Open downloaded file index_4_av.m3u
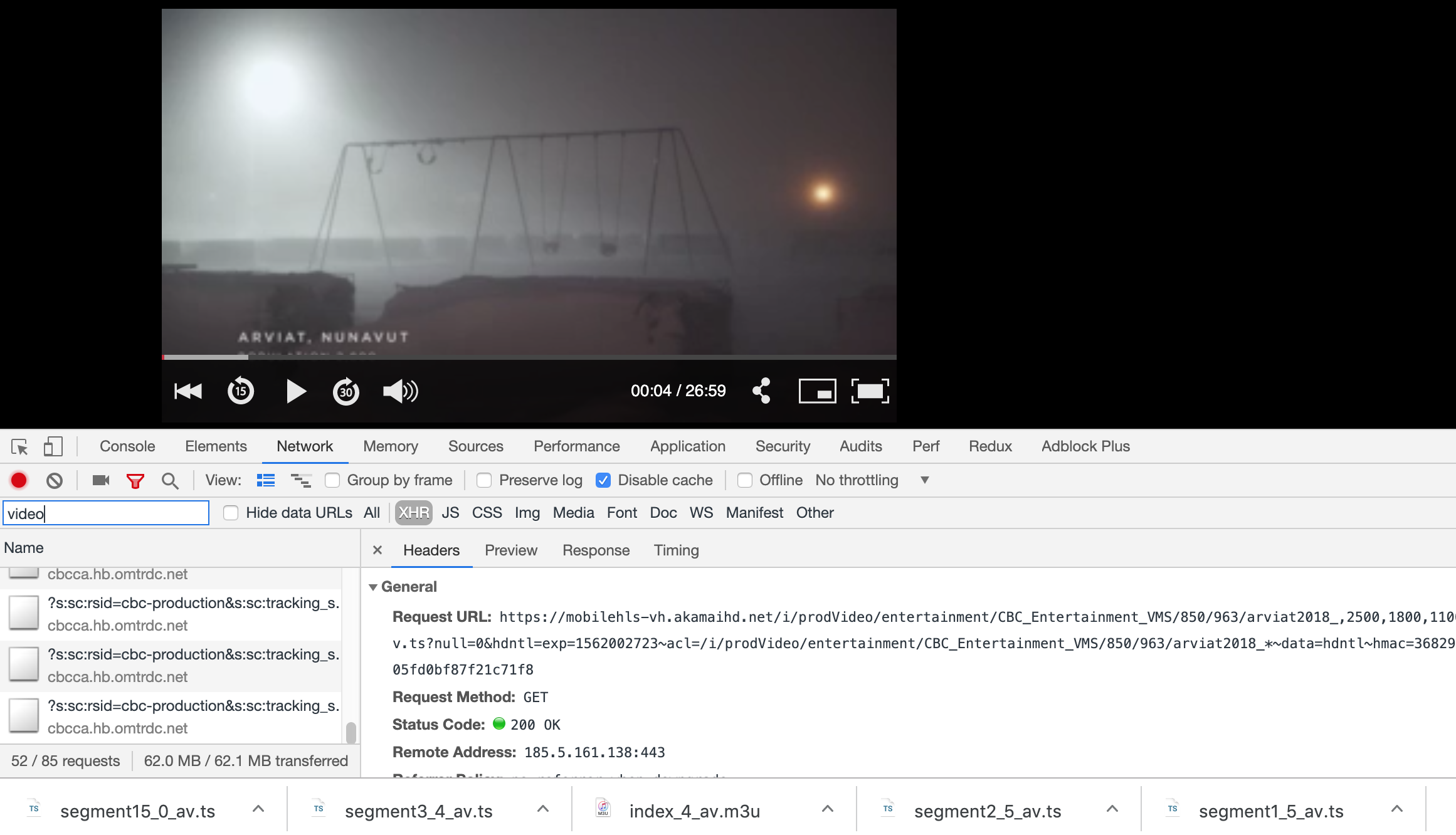 click(694, 811)
